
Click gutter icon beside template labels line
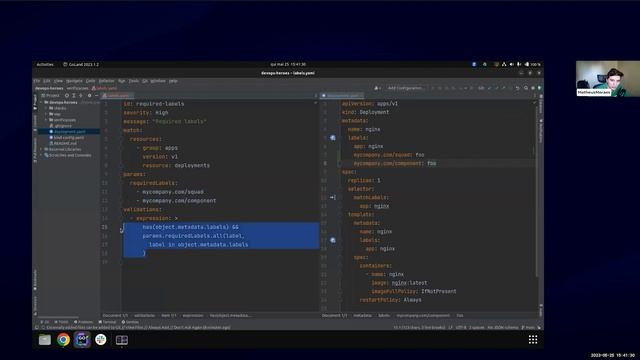point(333,240)
